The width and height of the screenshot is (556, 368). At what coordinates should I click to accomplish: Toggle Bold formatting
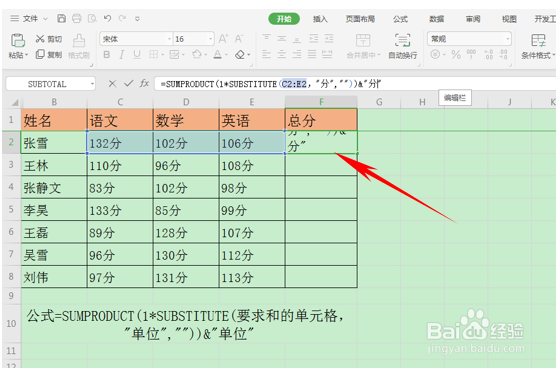(x=106, y=55)
